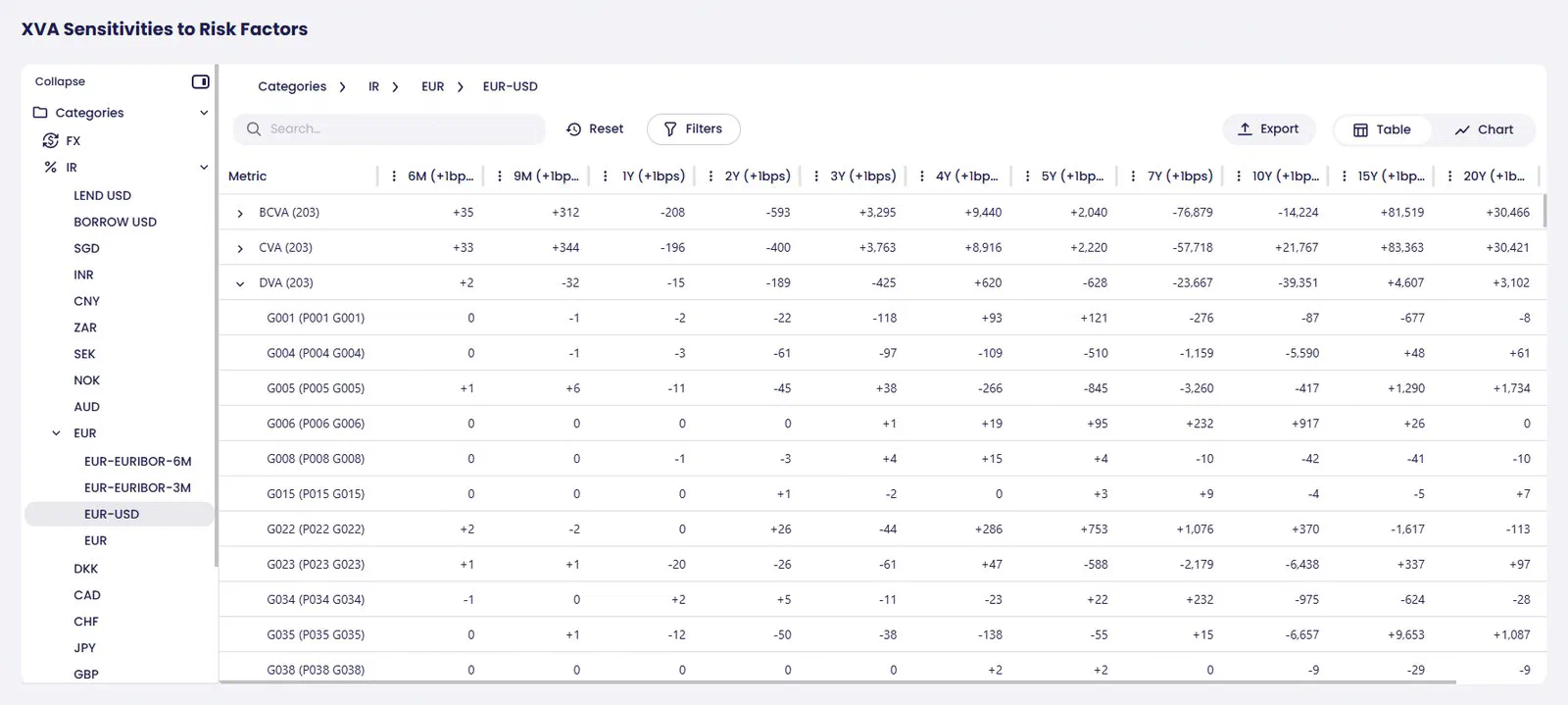
Task: Click the search magnifier icon
Action: pyautogui.click(x=254, y=129)
